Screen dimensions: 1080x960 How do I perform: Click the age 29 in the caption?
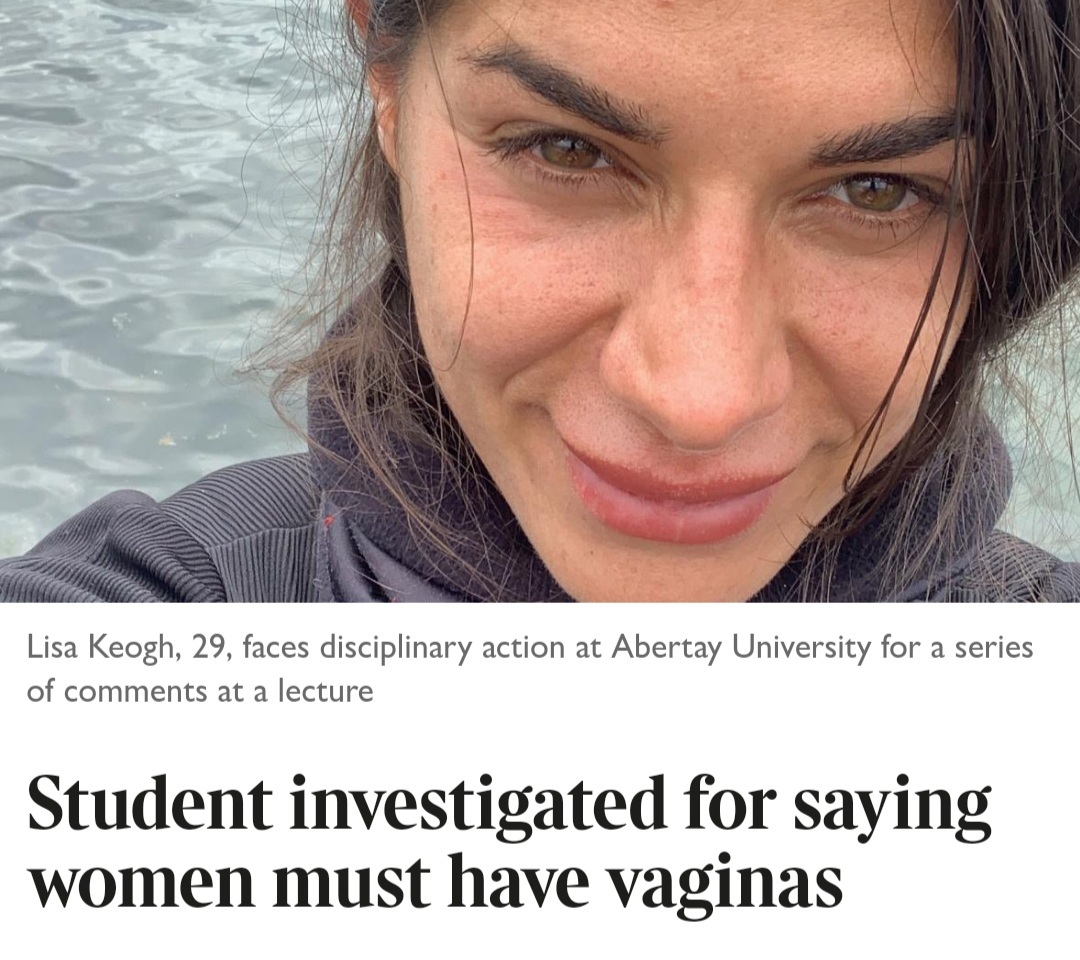coord(206,649)
